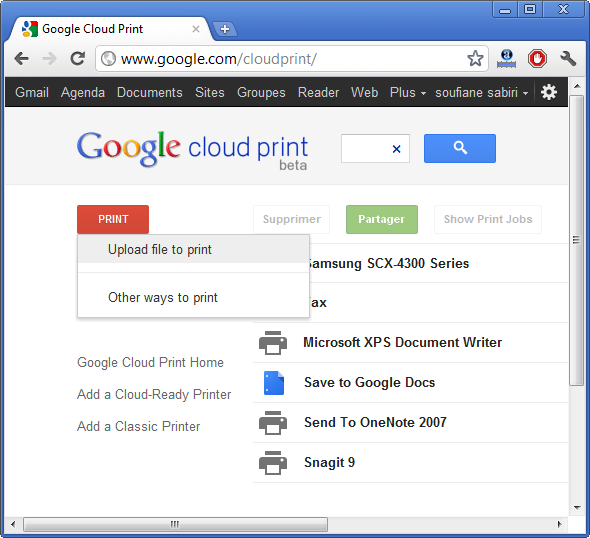Click globe site-info icon in address bar

coord(108,59)
